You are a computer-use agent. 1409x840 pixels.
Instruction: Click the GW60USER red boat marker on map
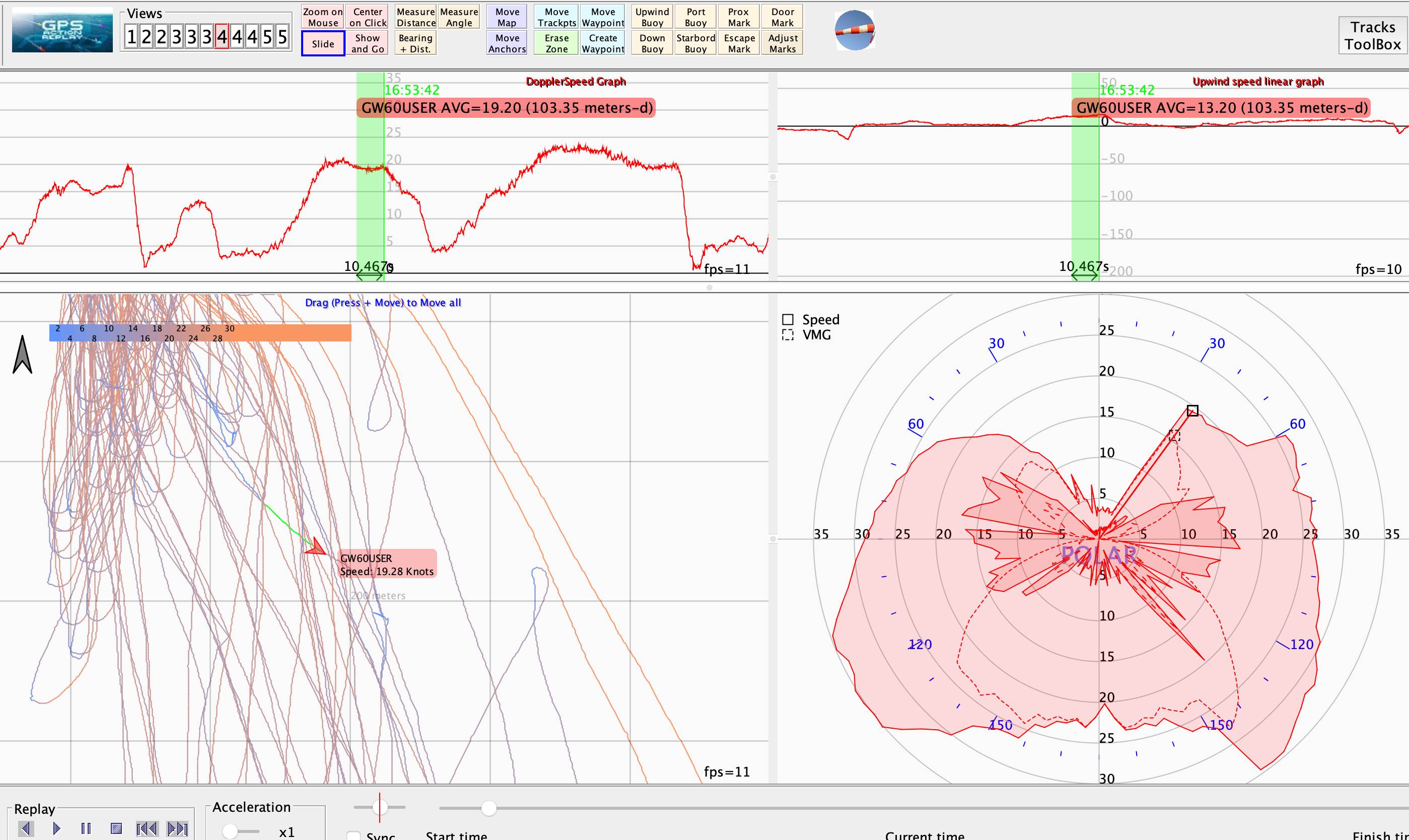[x=317, y=548]
